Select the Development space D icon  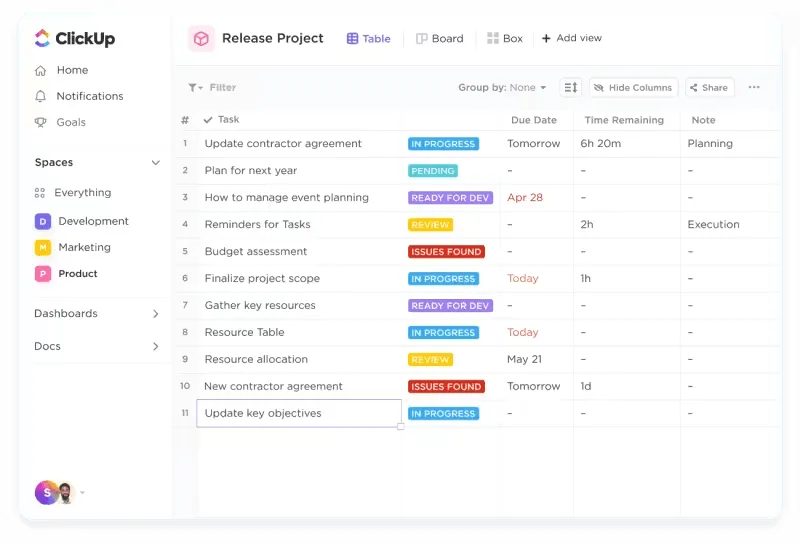tap(43, 221)
